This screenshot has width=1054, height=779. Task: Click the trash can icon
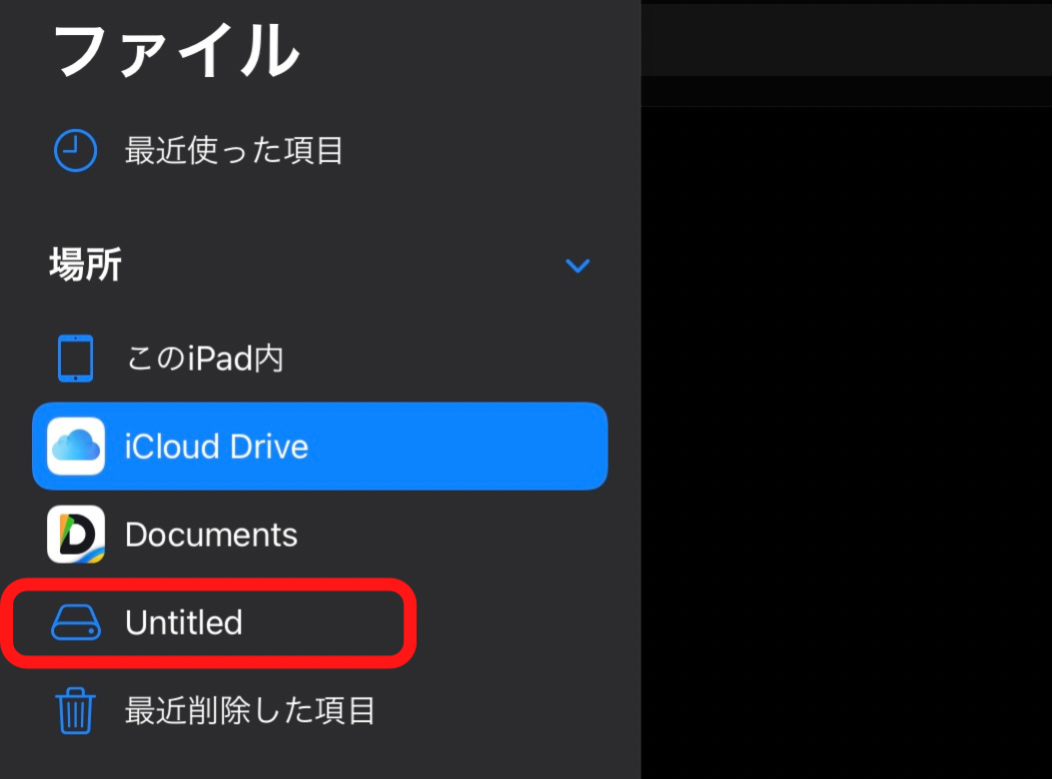point(76,711)
